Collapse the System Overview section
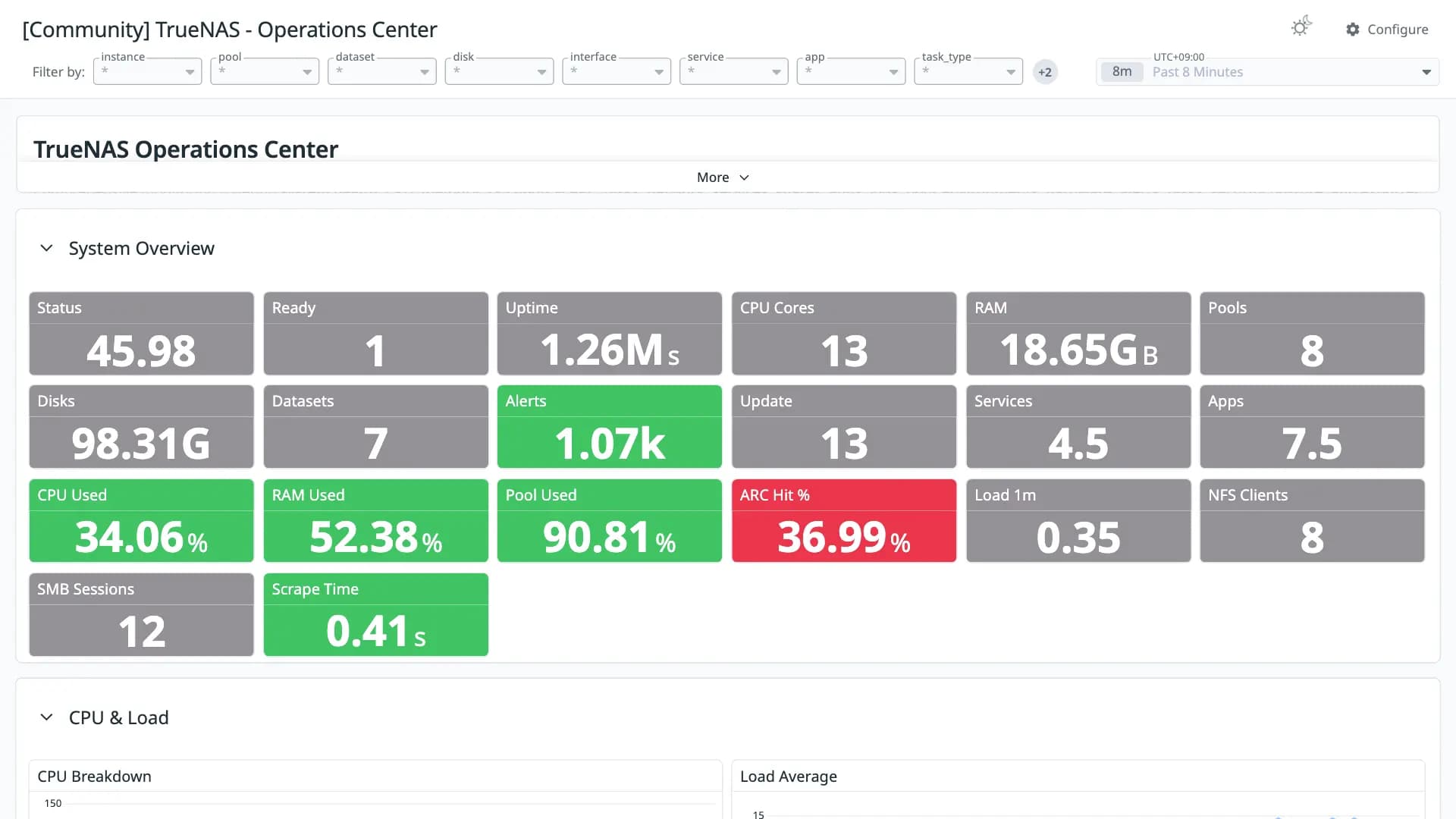The width and height of the screenshot is (1456, 819). (46, 248)
